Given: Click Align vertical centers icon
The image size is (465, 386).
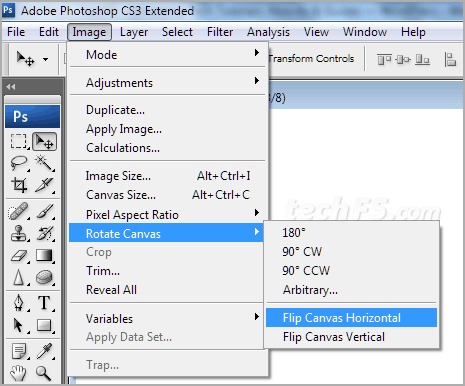Looking at the screenshot, I should (x=403, y=60).
